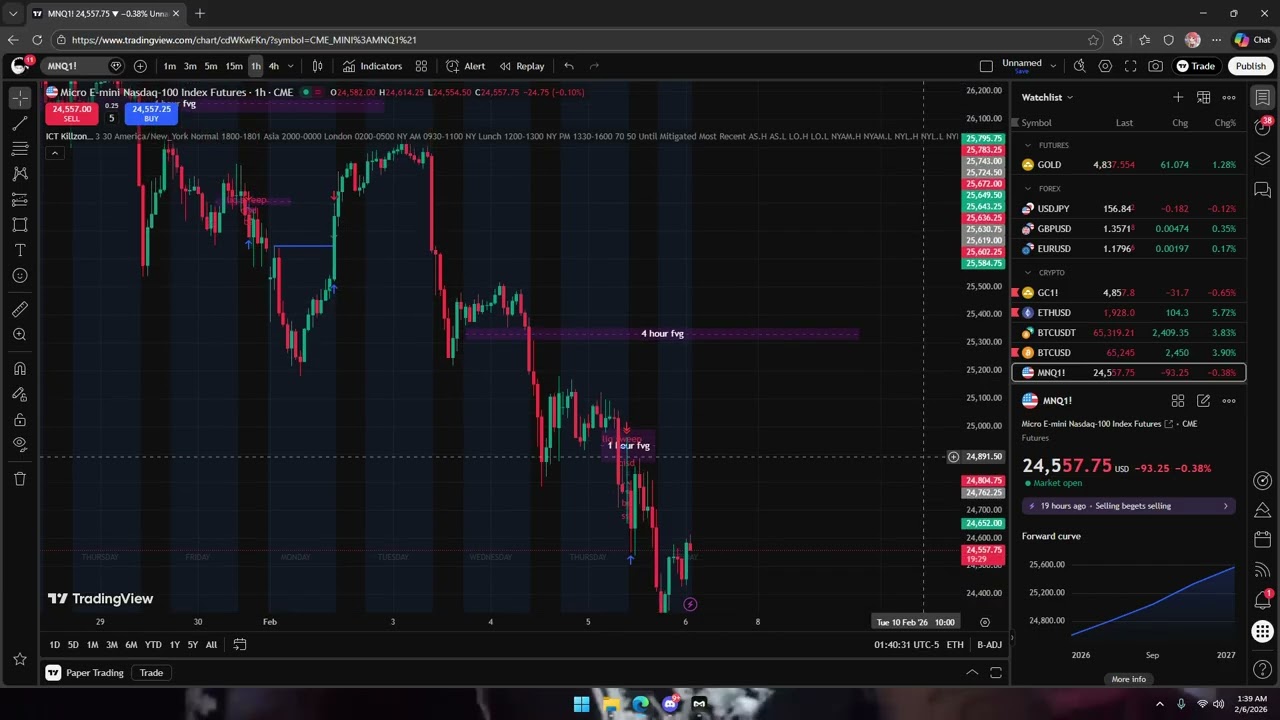The height and width of the screenshot is (720, 1280).
Task: Enter fullscreen mode
Action: coord(1130,66)
